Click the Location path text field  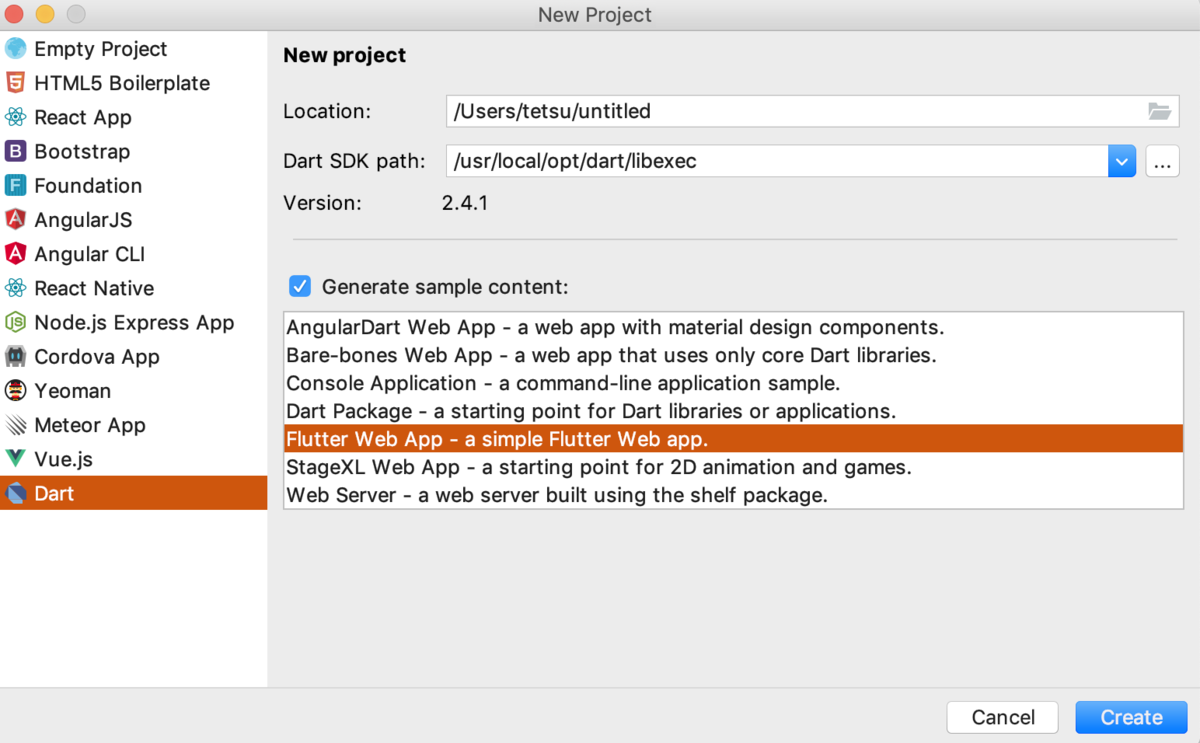(x=790, y=111)
